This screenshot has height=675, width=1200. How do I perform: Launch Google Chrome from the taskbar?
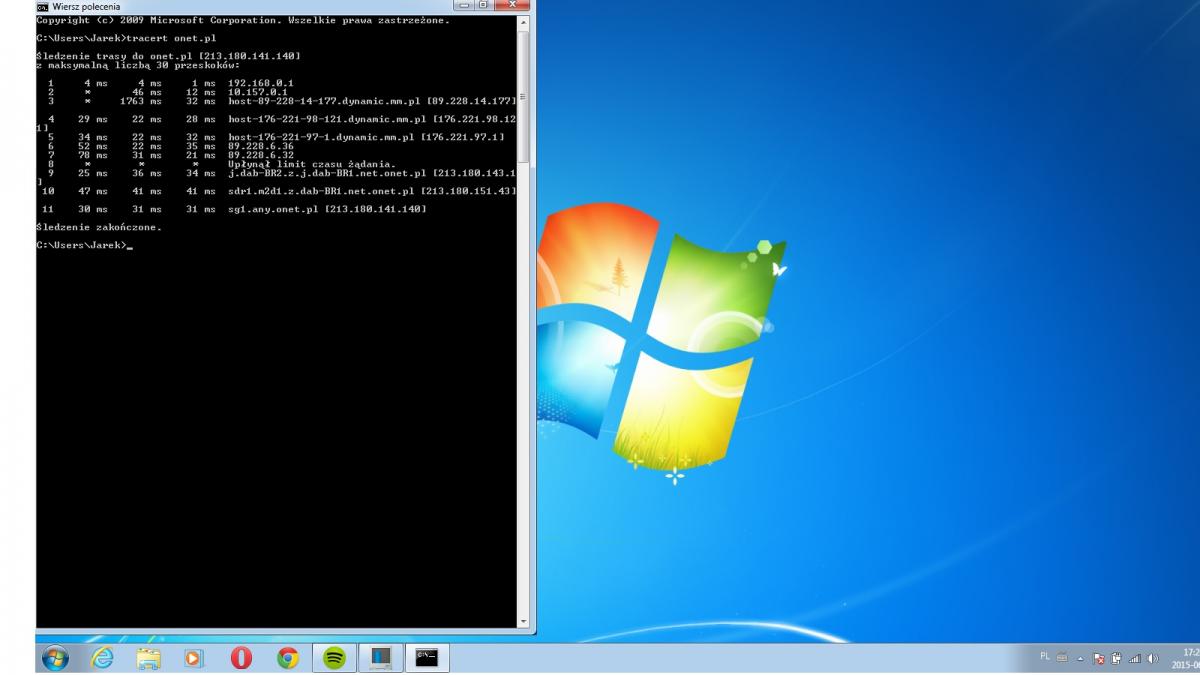coord(288,658)
